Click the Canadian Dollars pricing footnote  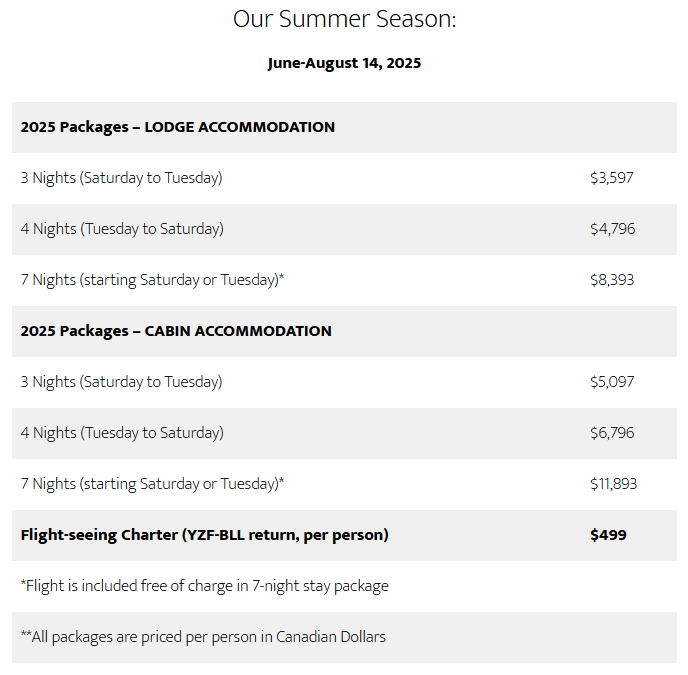coord(203,637)
